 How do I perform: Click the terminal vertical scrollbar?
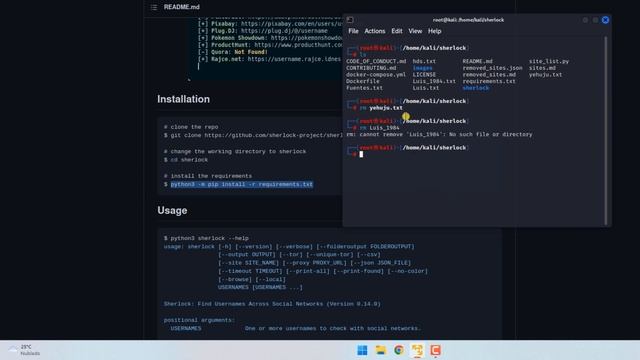click(x=606, y=130)
